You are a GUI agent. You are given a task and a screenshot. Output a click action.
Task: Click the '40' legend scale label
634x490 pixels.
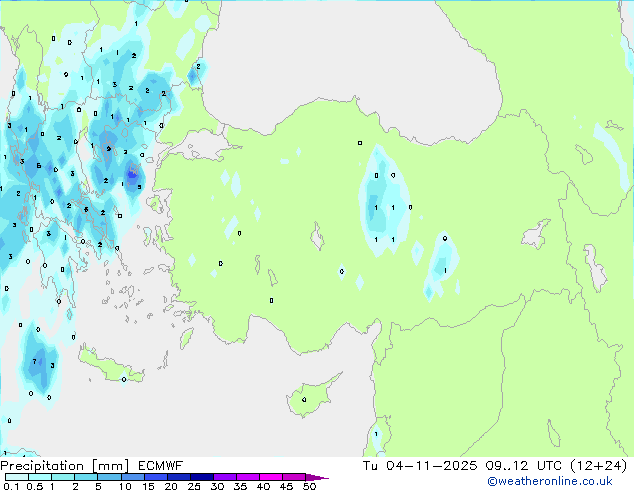coord(263,486)
